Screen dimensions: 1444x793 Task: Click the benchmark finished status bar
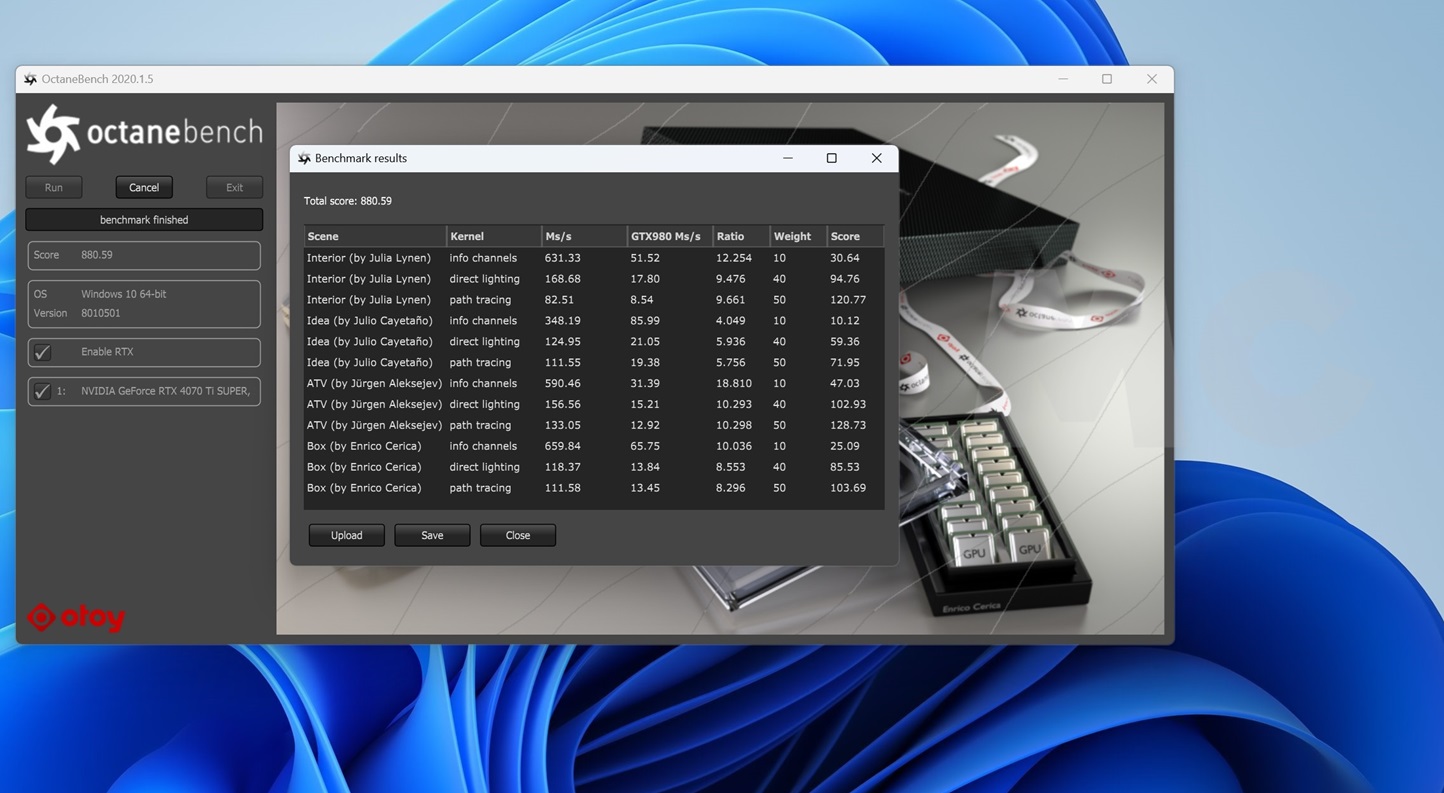(143, 219)
